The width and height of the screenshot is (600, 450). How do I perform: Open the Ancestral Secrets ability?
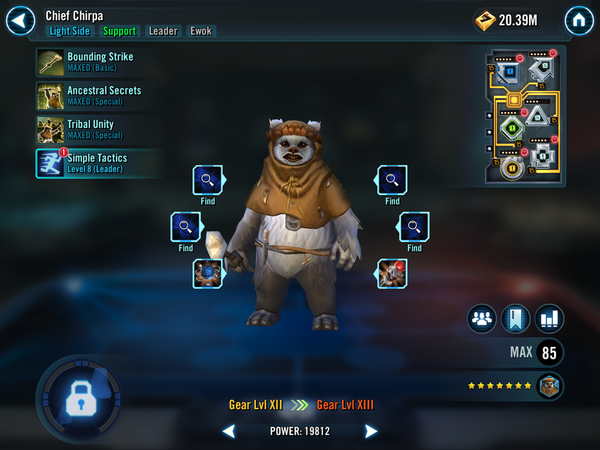[x=98, y=96]
